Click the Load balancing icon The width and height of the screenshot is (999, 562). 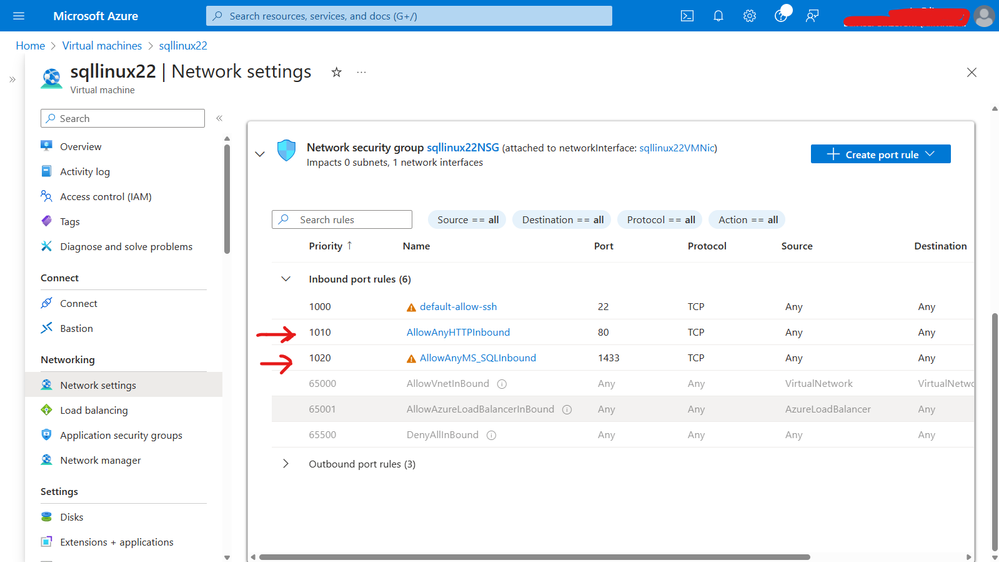(x=47, y=410)
